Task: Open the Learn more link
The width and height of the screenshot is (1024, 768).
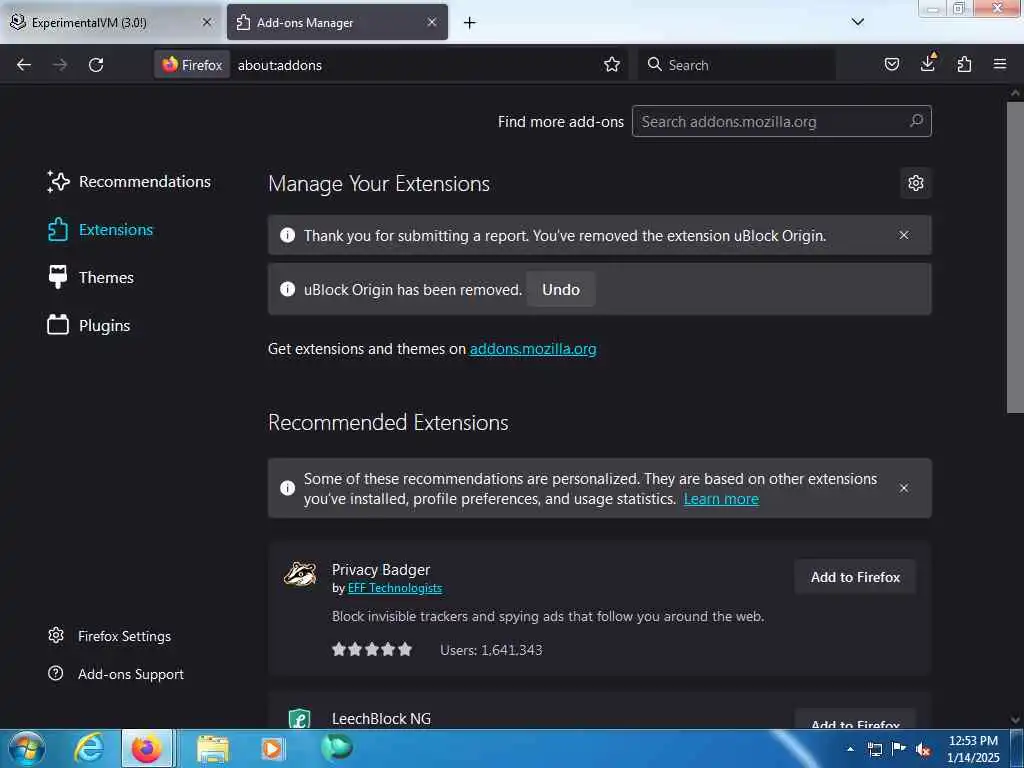Action: (x=721, y=499)
